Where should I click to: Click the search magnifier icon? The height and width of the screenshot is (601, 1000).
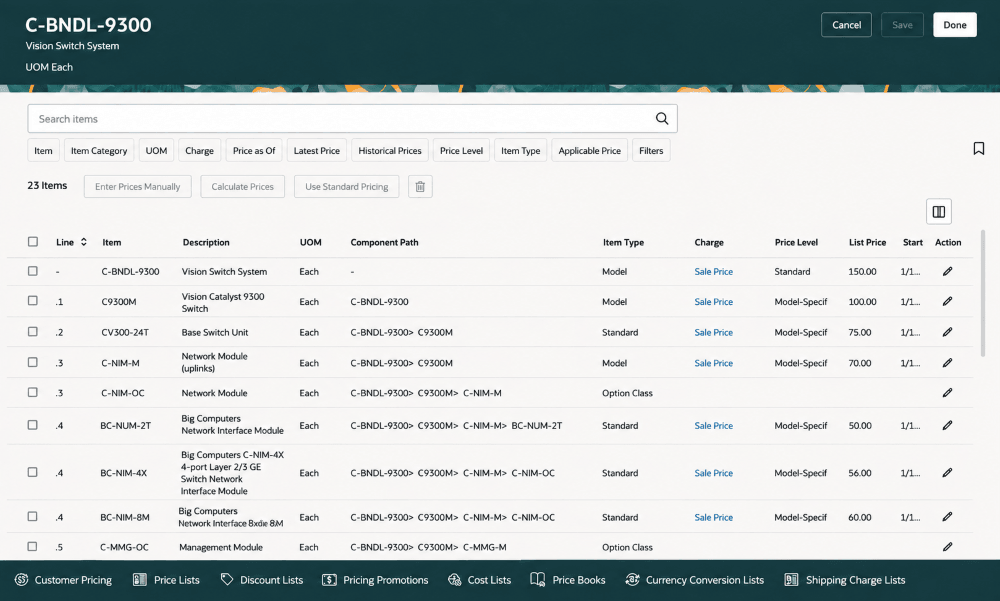point(662,119)
